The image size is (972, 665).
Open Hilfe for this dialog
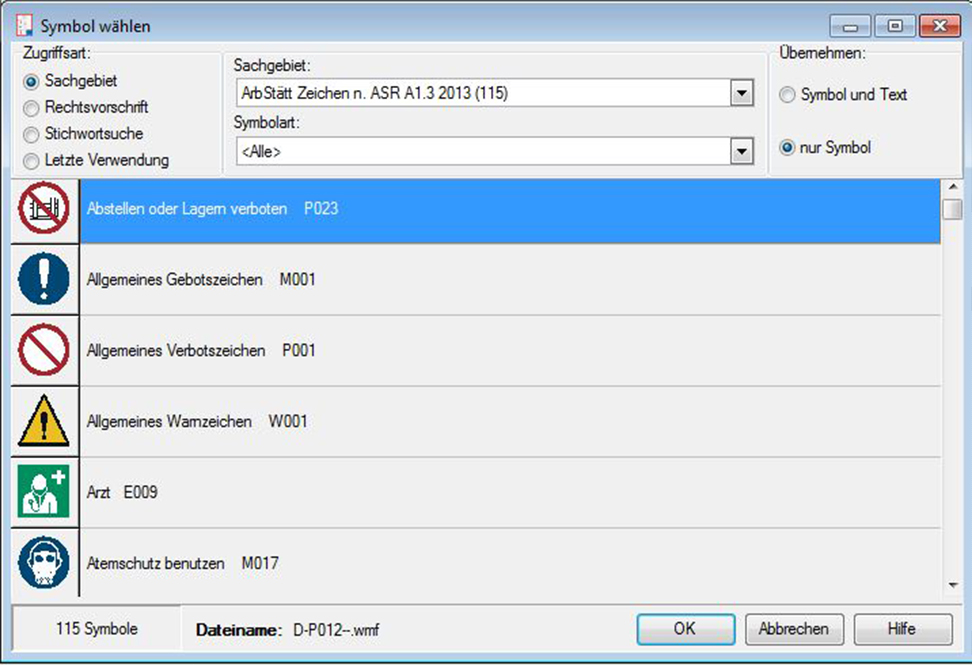click(901, 629)
